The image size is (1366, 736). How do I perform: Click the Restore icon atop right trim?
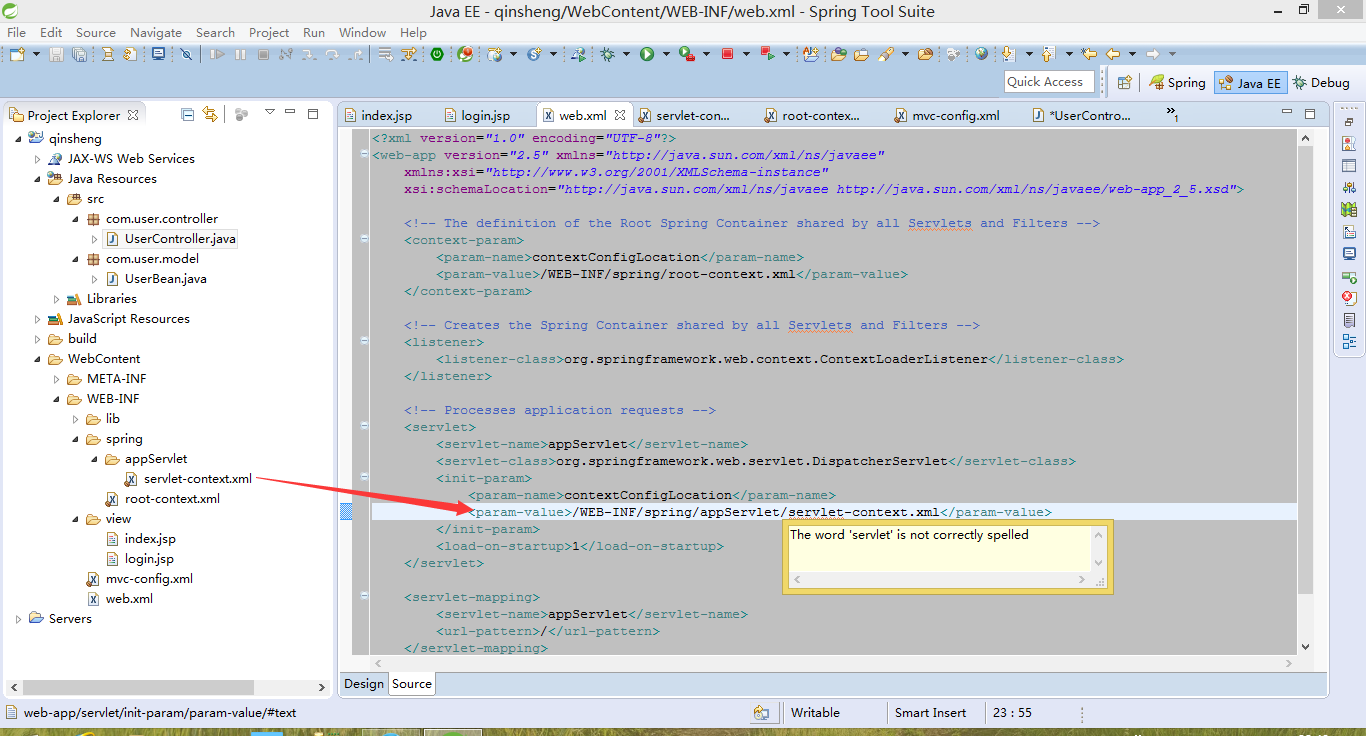point(1349,122)
